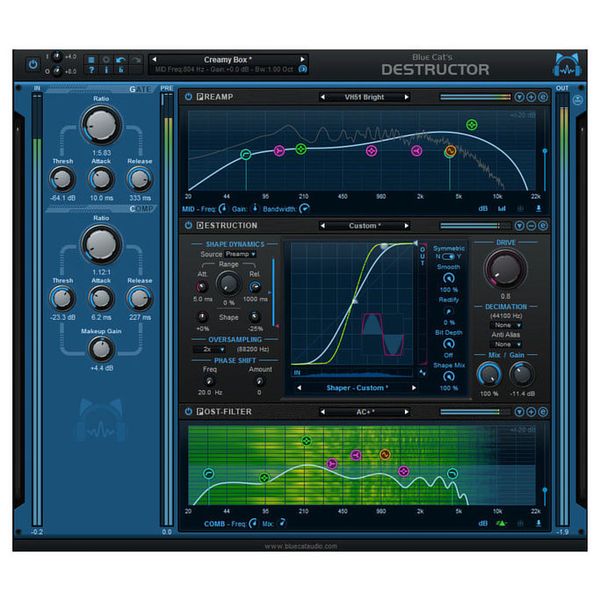600x600 pixels.
Task: Select the next Preamp preset after VH51 Bright
Action: click(406, 97)
